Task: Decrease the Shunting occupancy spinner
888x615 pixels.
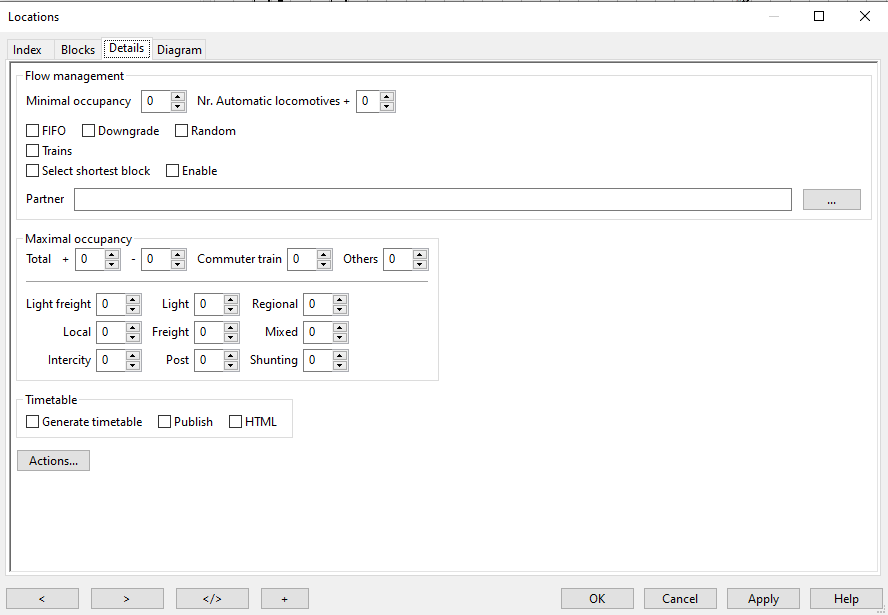Action: click(x=340, y=365)
